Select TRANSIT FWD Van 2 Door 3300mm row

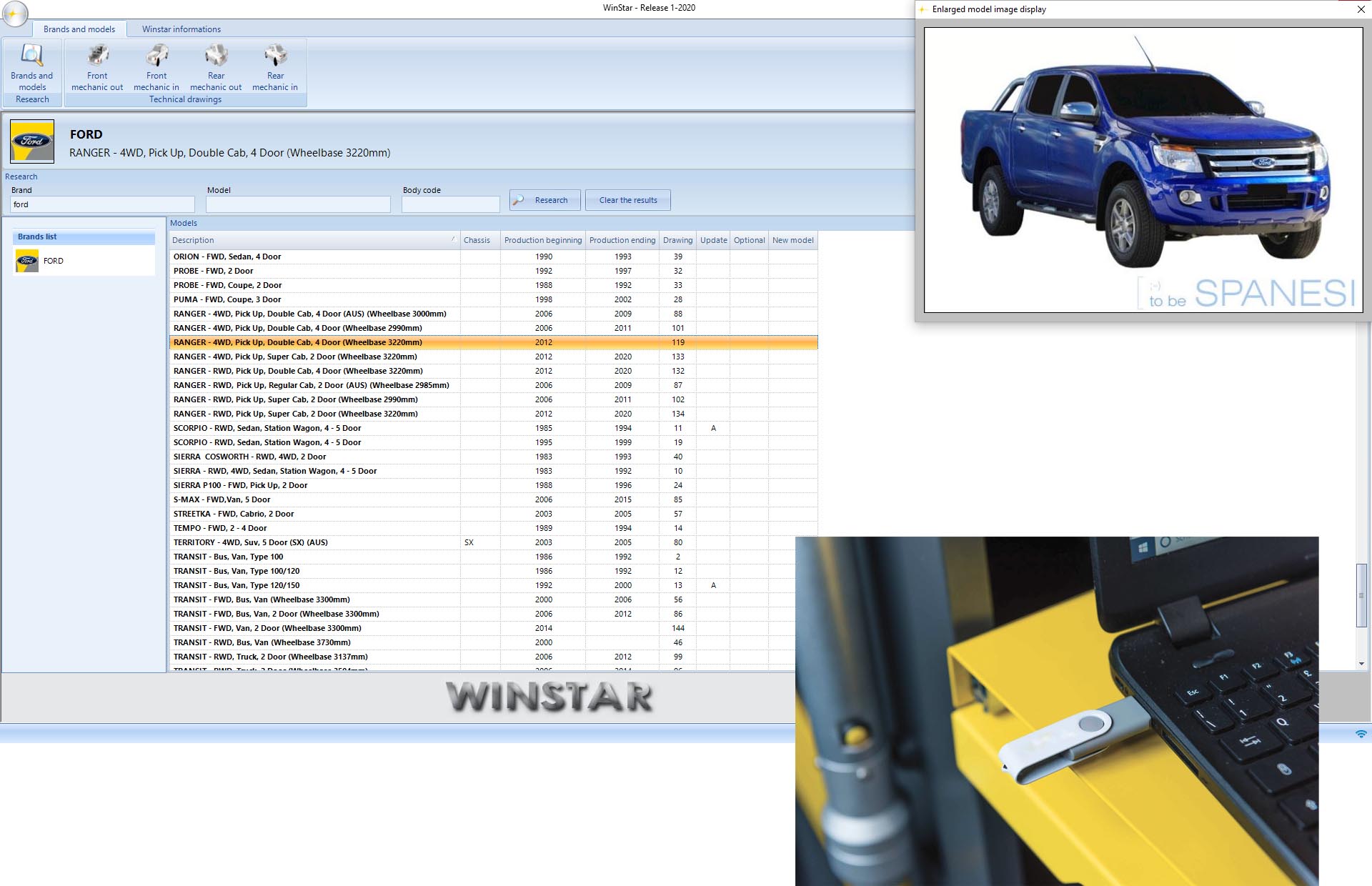(x=482, y=628)
